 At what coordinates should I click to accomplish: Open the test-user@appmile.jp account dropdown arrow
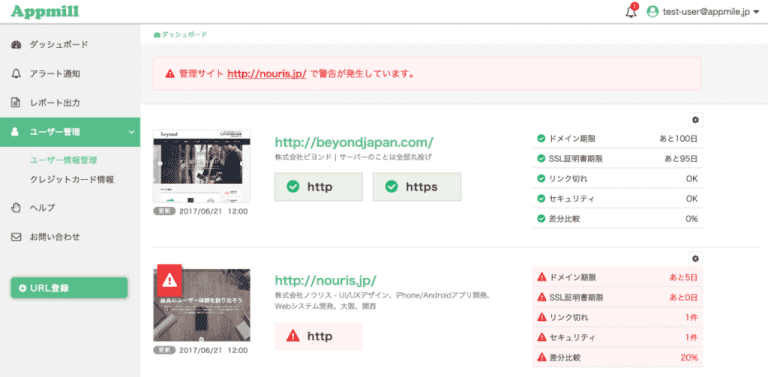point(757,13)
